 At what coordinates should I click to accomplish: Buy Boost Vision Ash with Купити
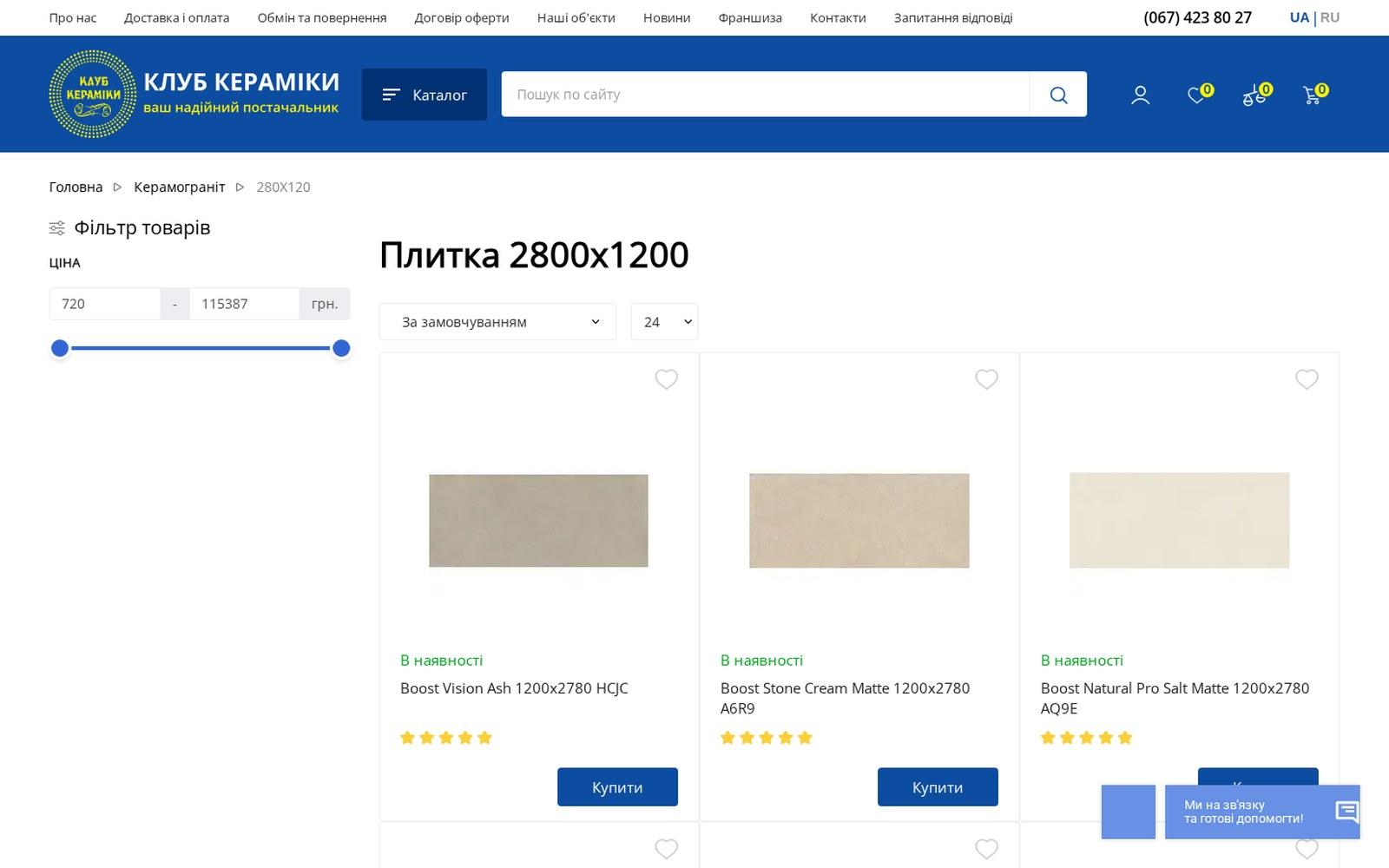(x=617, y=787)
